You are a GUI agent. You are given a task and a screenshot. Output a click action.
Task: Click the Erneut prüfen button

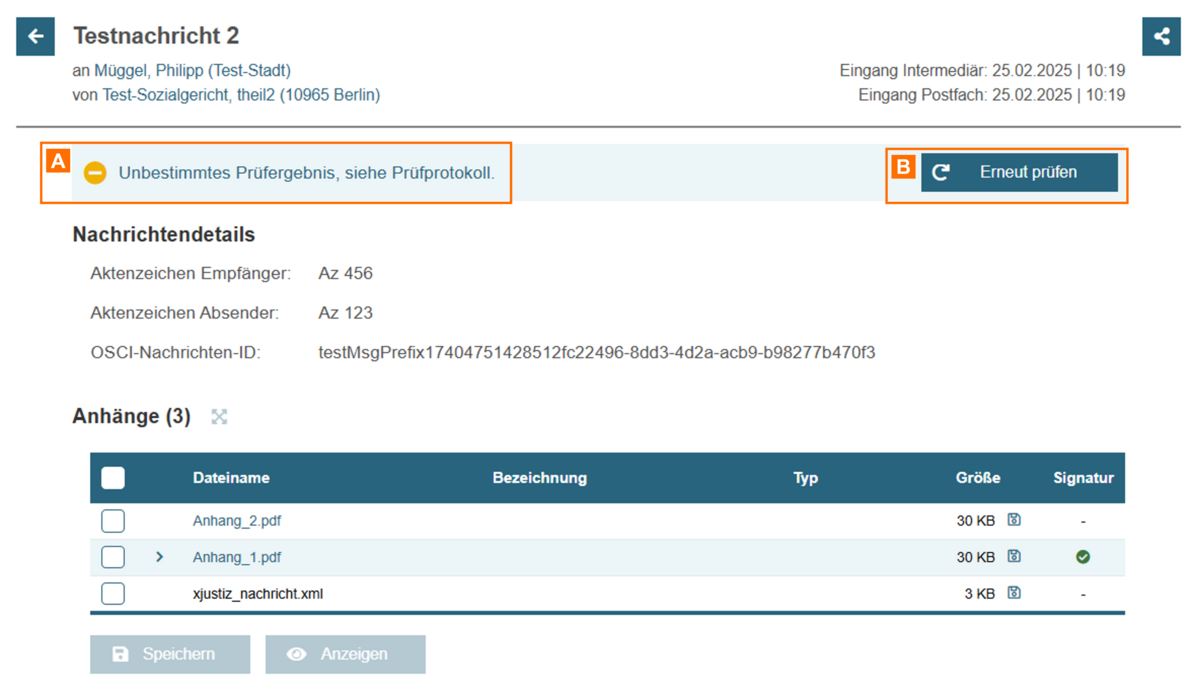(x=1019, y=172)
